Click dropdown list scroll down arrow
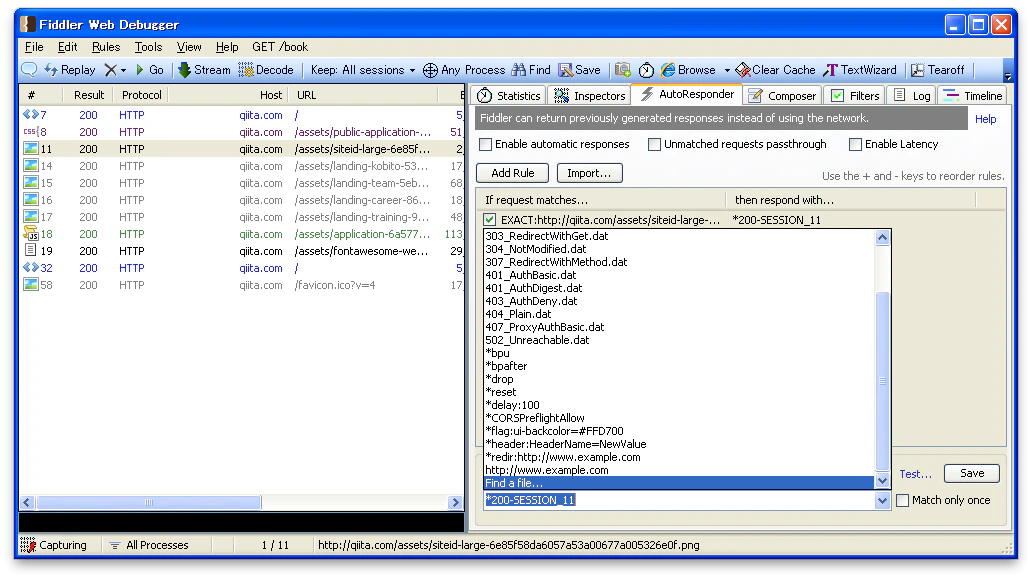This screenshot has width=1032, height=579. point(883,482)
